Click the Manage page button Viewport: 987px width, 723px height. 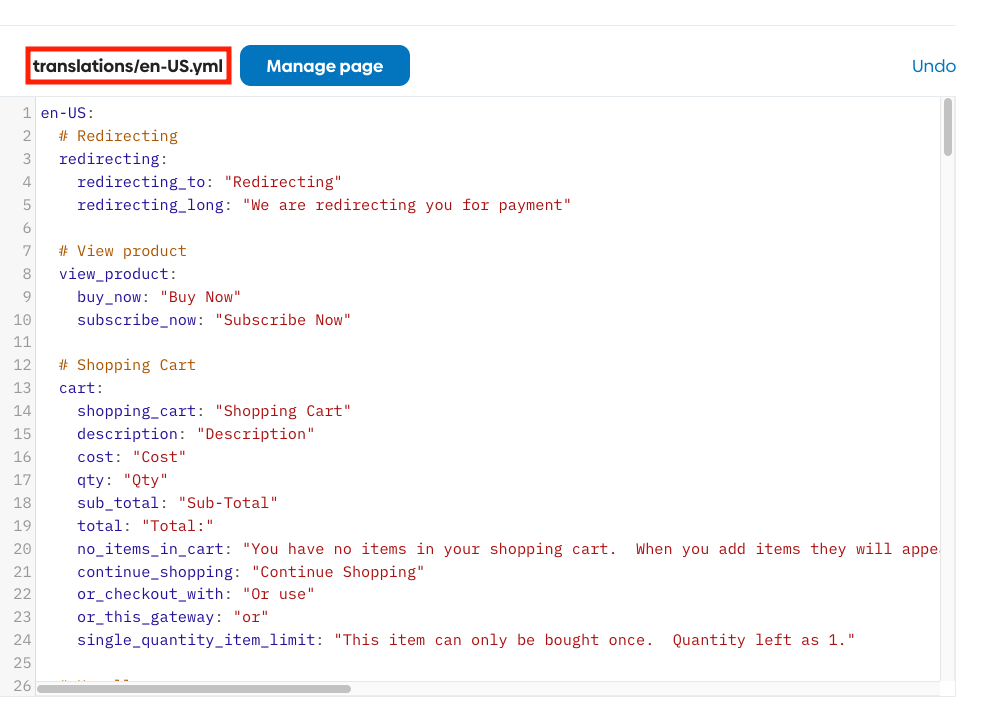[325, 65]
